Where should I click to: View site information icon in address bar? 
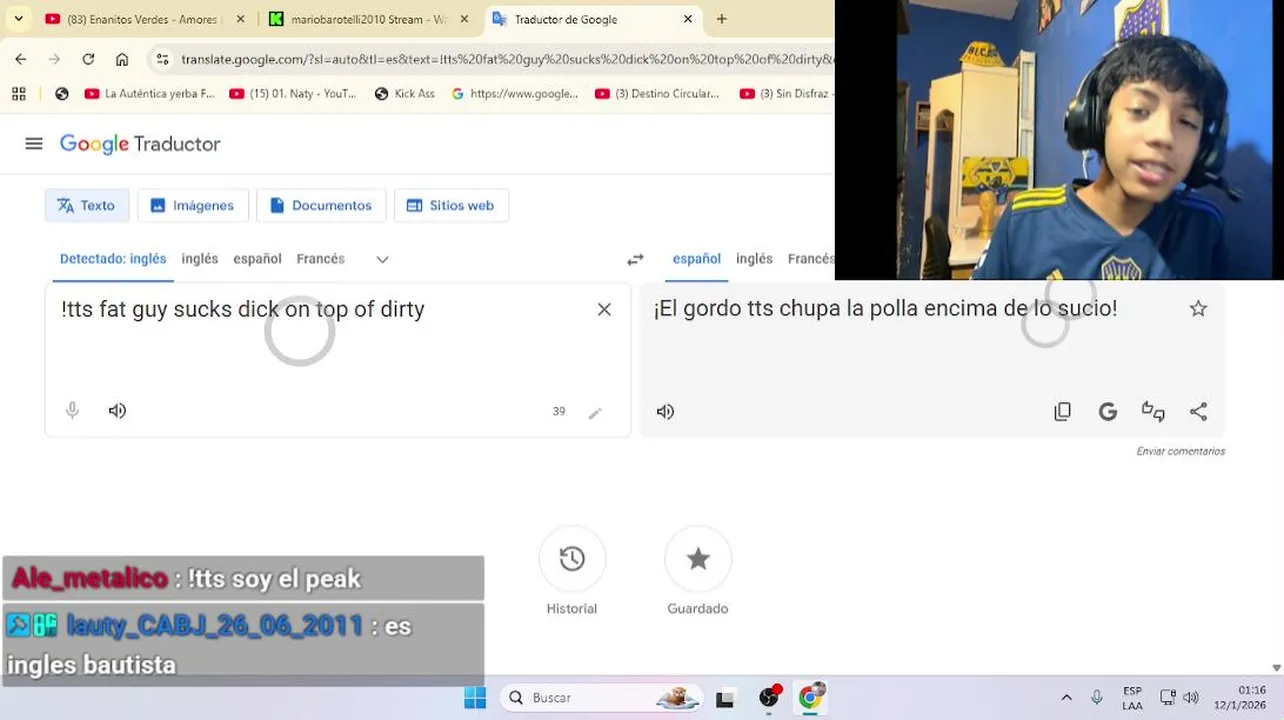(x=163, y=59)
